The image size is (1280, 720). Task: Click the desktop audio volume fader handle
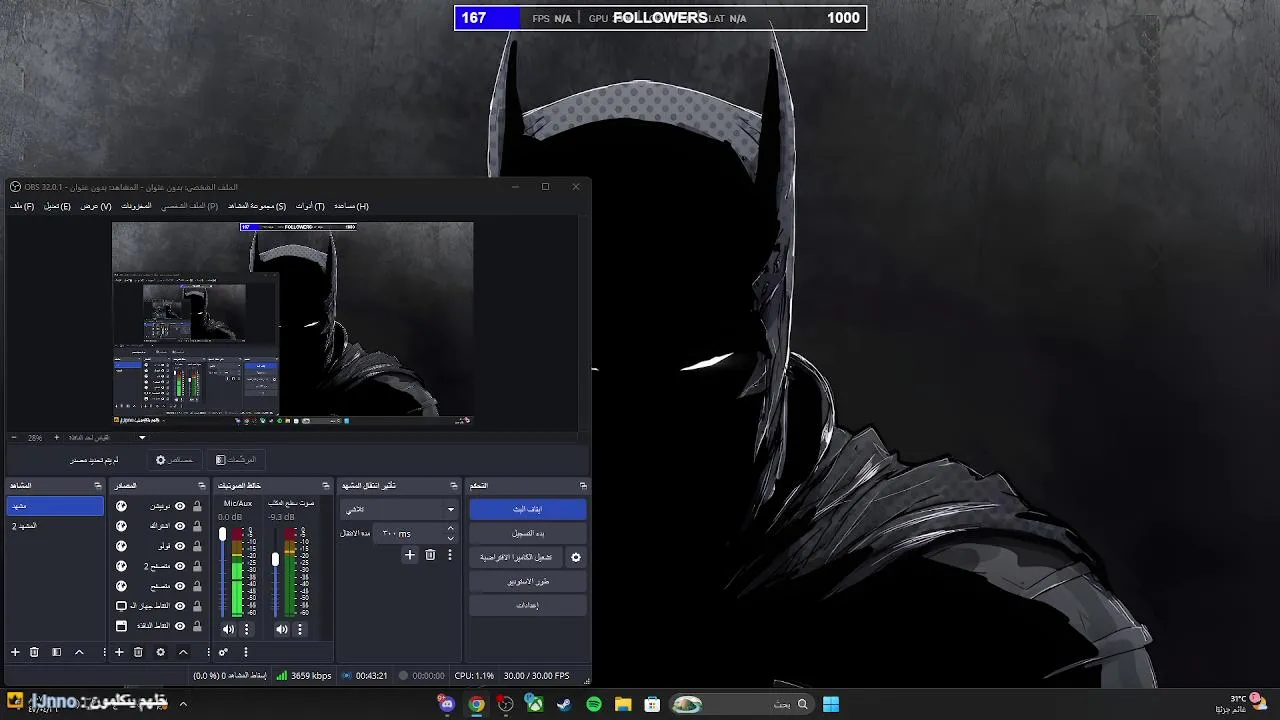point(275,559)
